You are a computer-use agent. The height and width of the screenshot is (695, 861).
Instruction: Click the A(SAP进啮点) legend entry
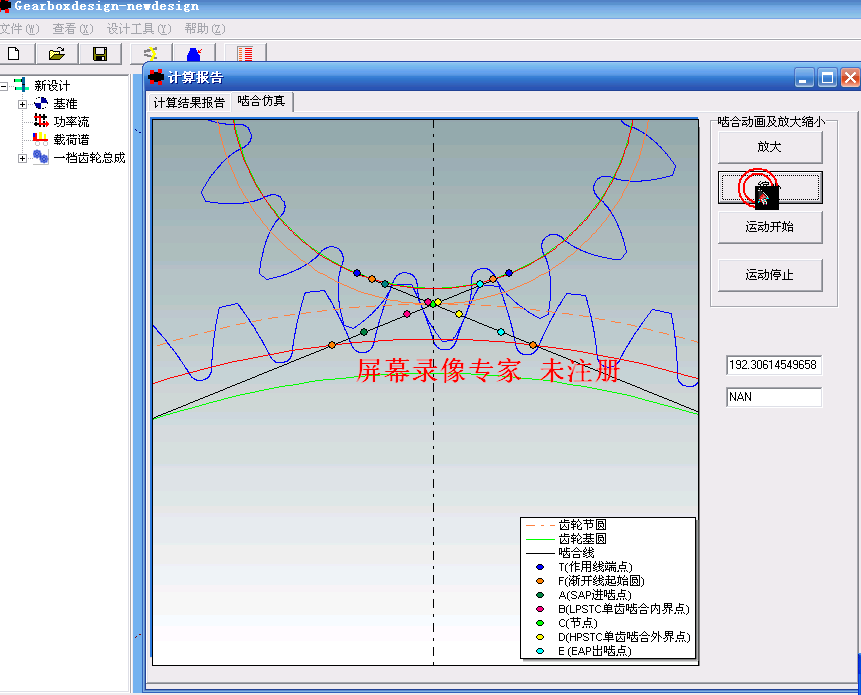click(x=584, y=595)
